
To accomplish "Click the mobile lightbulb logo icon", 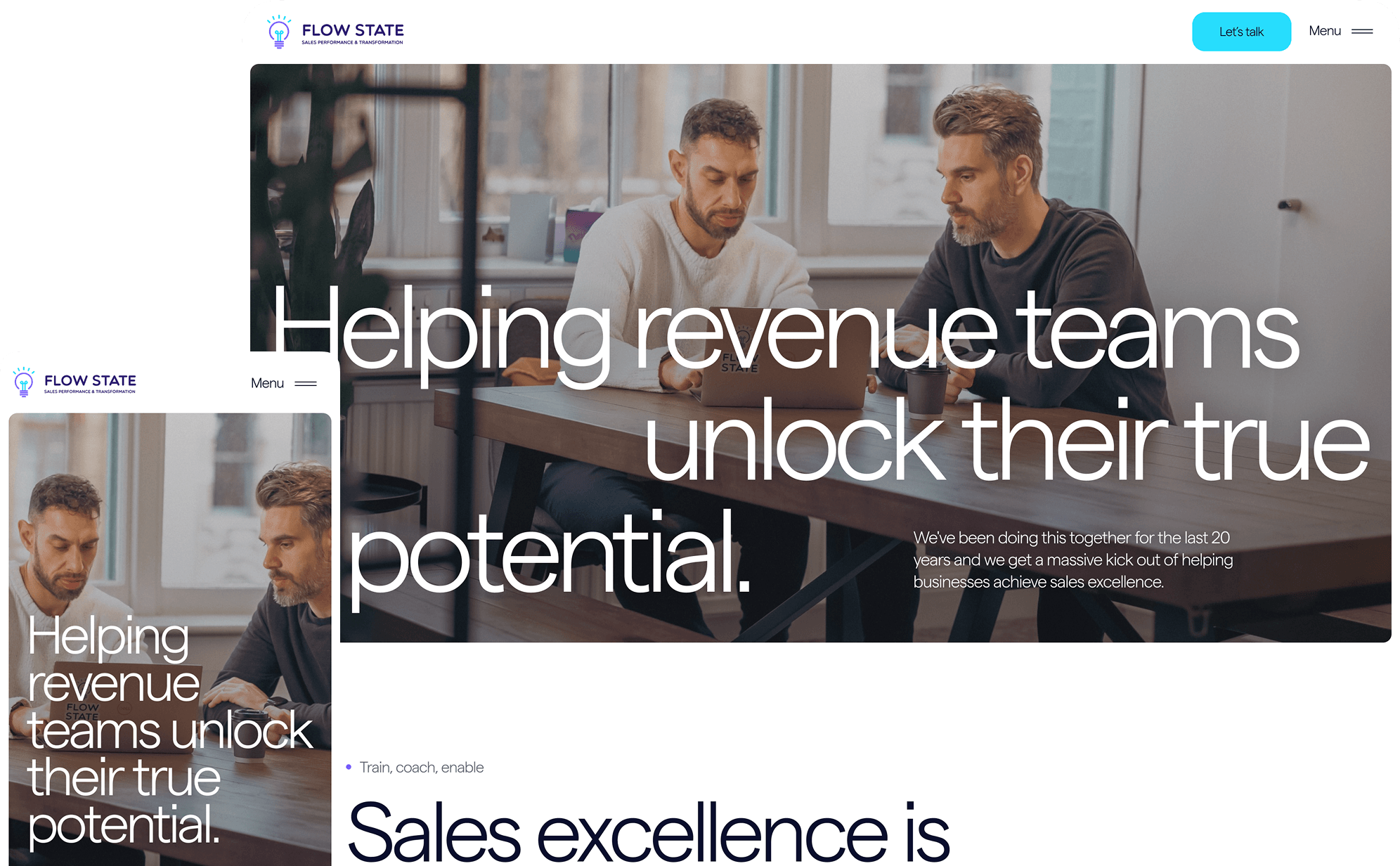I will [x=24, y=382].
